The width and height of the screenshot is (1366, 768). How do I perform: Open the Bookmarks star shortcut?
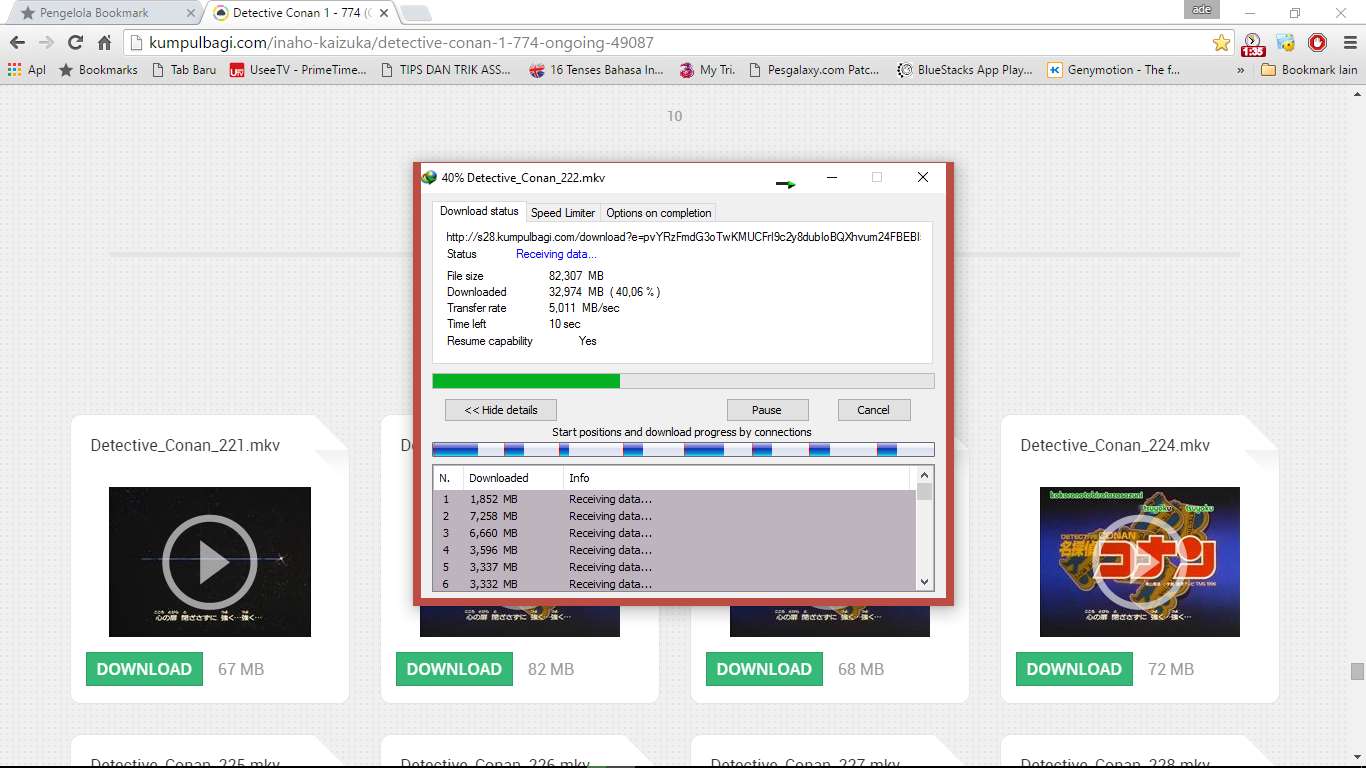pyautogui.click(x=98, y=70)
